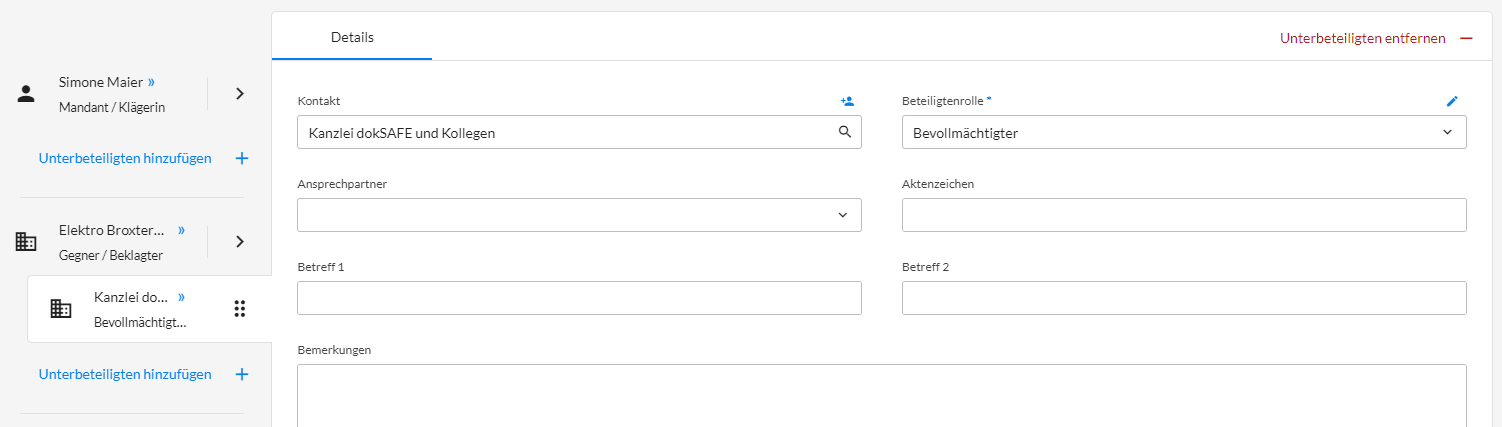Click the building icon beside Kanzlei do...
Screen dimensions: 1502x427
click(61, 309)
